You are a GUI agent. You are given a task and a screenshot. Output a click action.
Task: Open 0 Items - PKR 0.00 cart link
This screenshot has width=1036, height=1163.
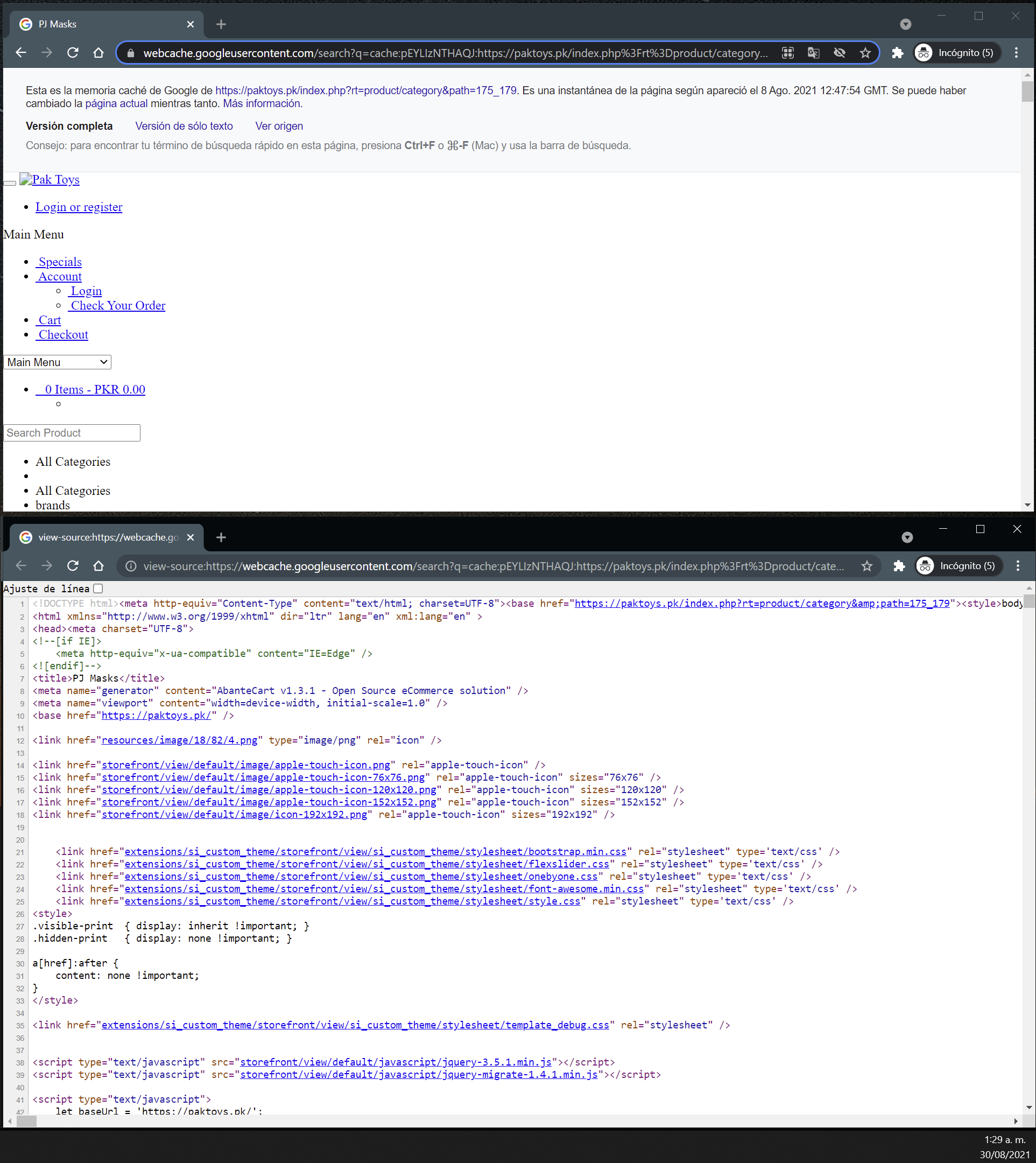[x=90, y=390]
